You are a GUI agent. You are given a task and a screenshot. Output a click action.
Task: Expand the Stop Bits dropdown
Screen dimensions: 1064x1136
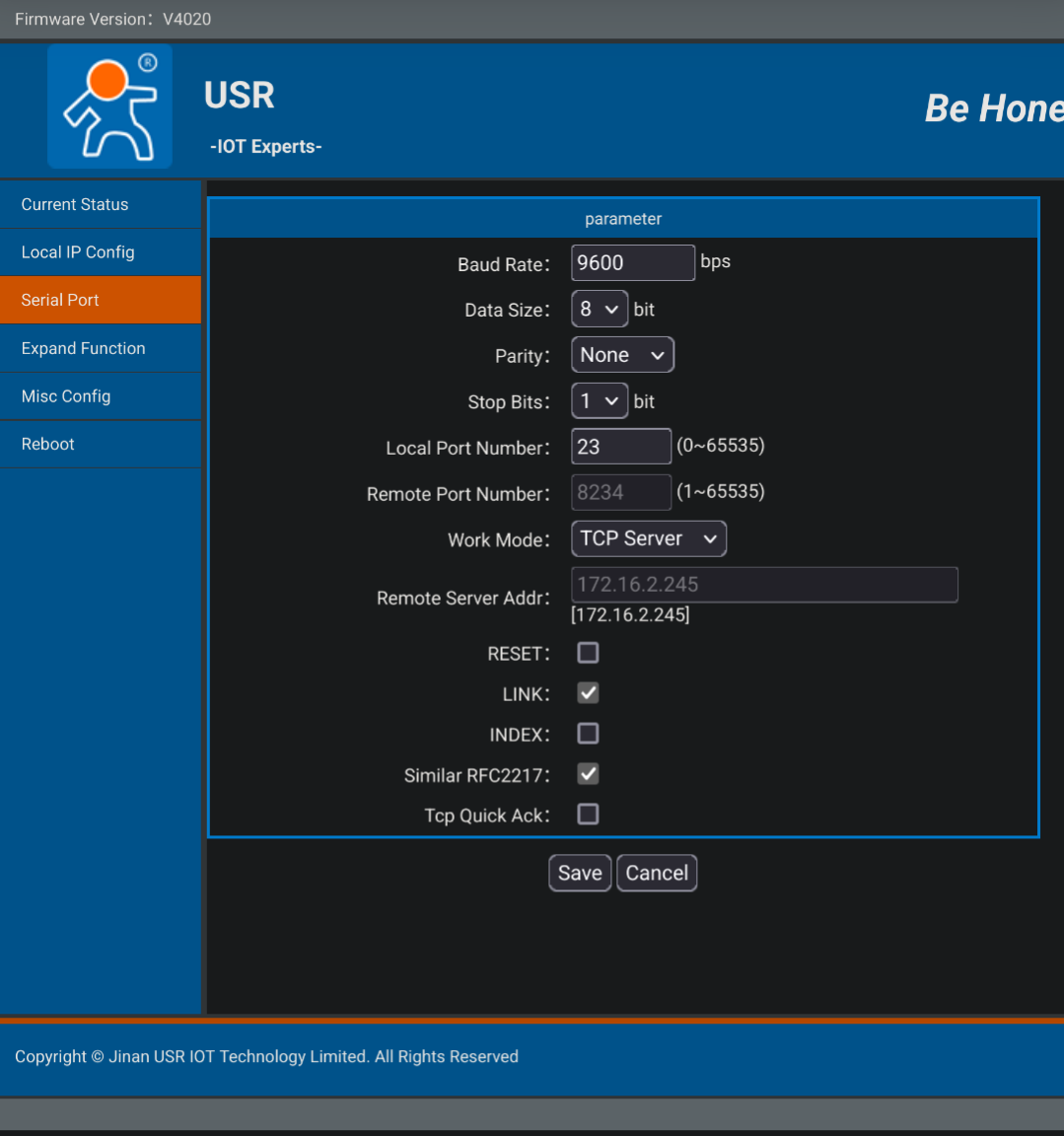(600, 401)
